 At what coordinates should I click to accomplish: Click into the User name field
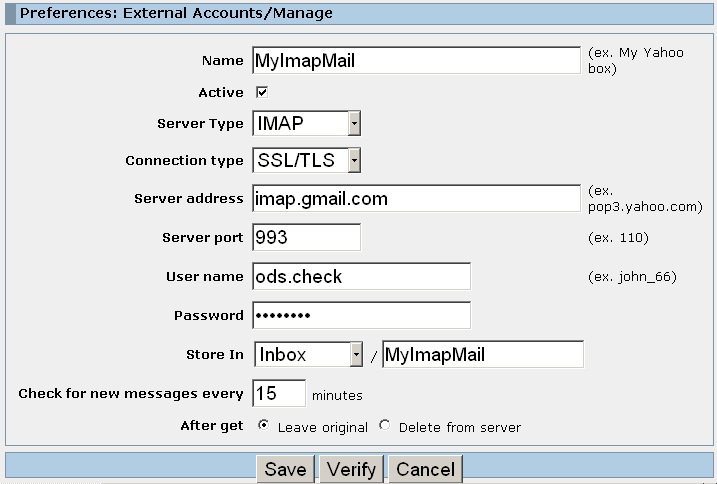pyautogui.click(x=361, y=276)
